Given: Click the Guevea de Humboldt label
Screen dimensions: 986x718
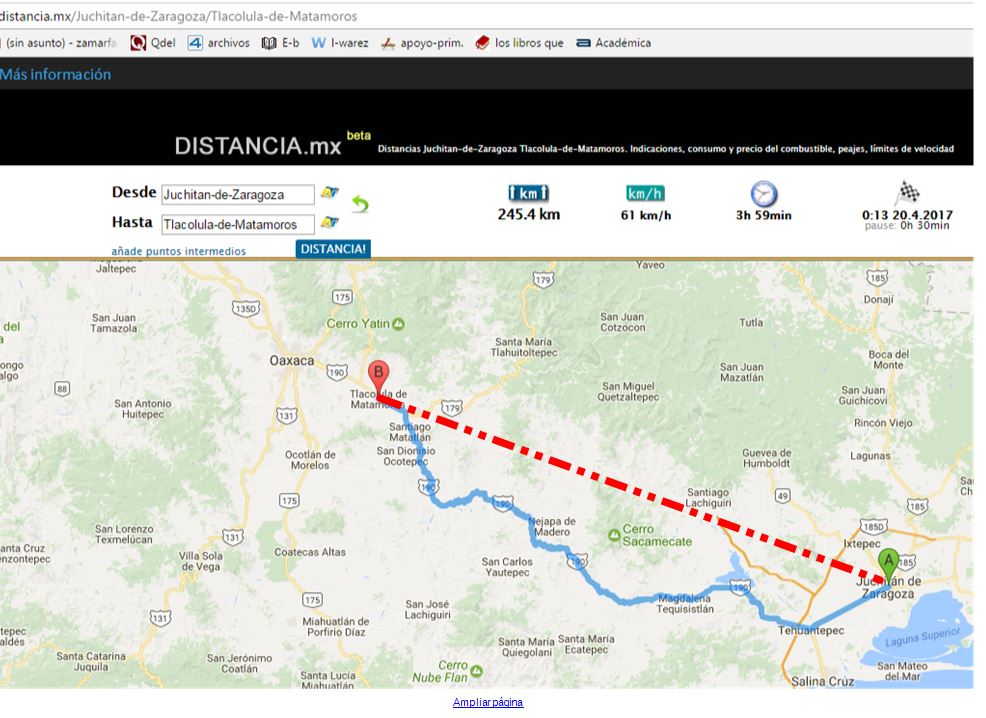Looking at the screenshot, I should pos(767,458).
